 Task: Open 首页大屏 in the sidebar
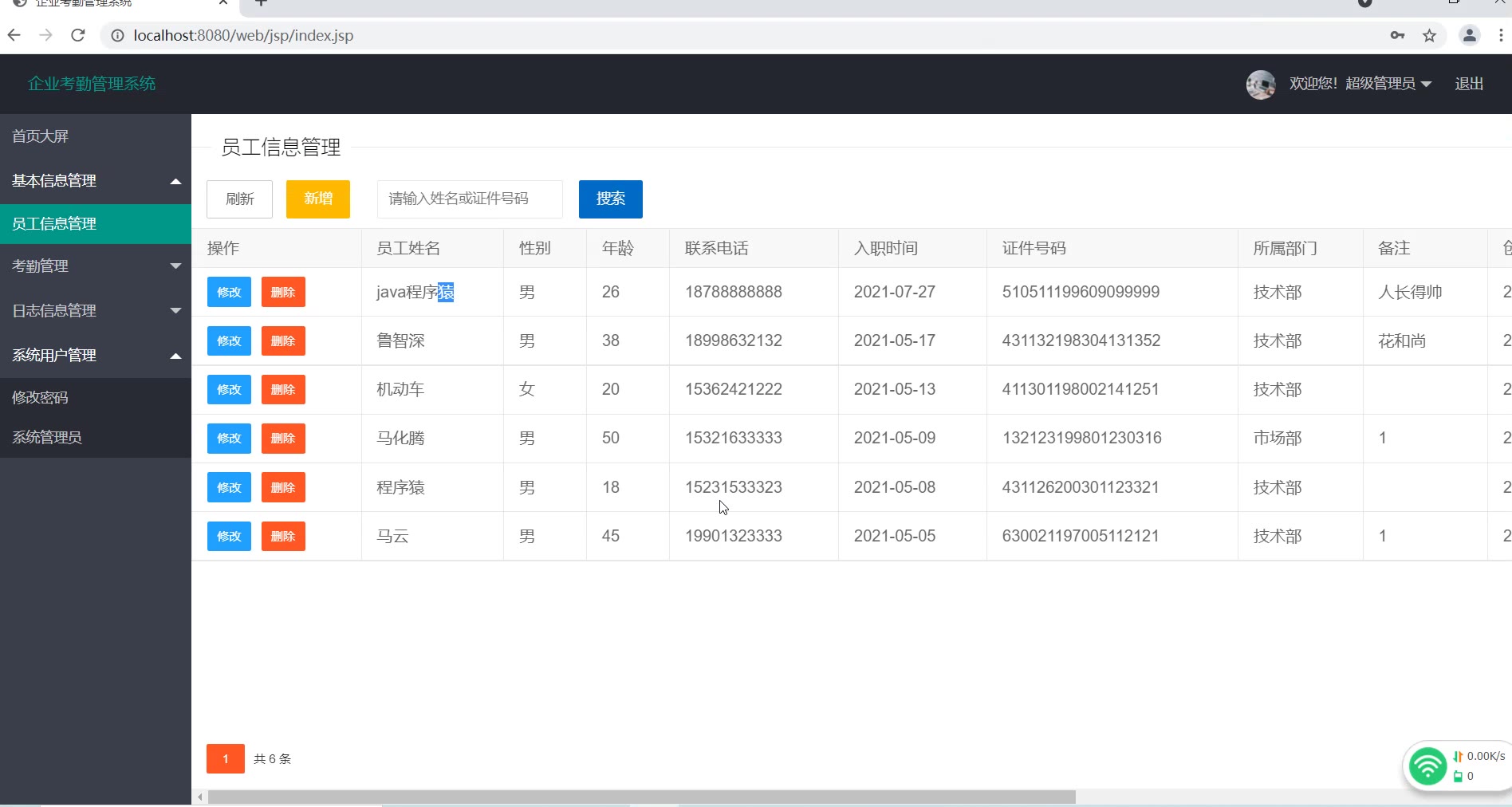pyautogui.click(x=41, y=136)
